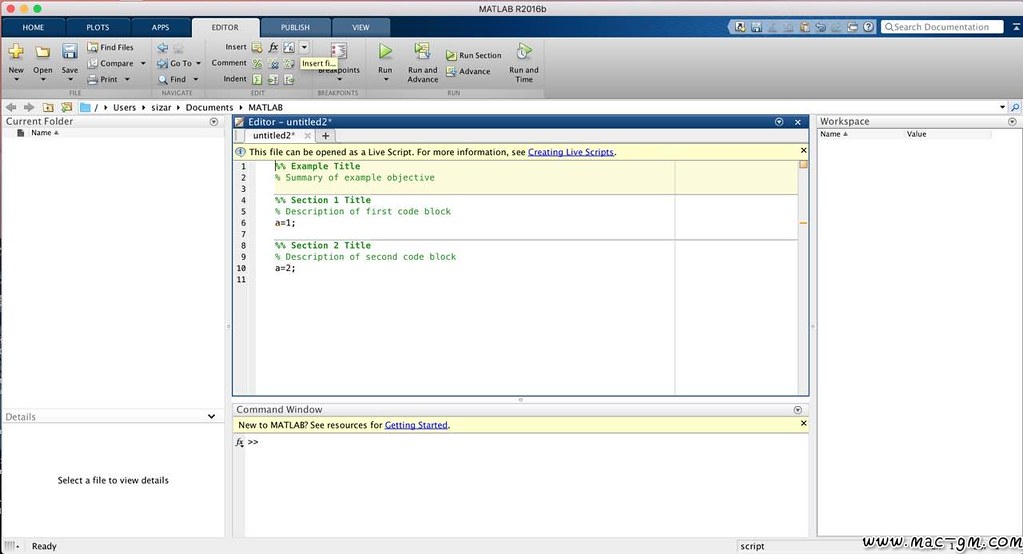Click the Uncomment icon
The height and width of the screenshot is (554, 1023).
pos(273,63)
